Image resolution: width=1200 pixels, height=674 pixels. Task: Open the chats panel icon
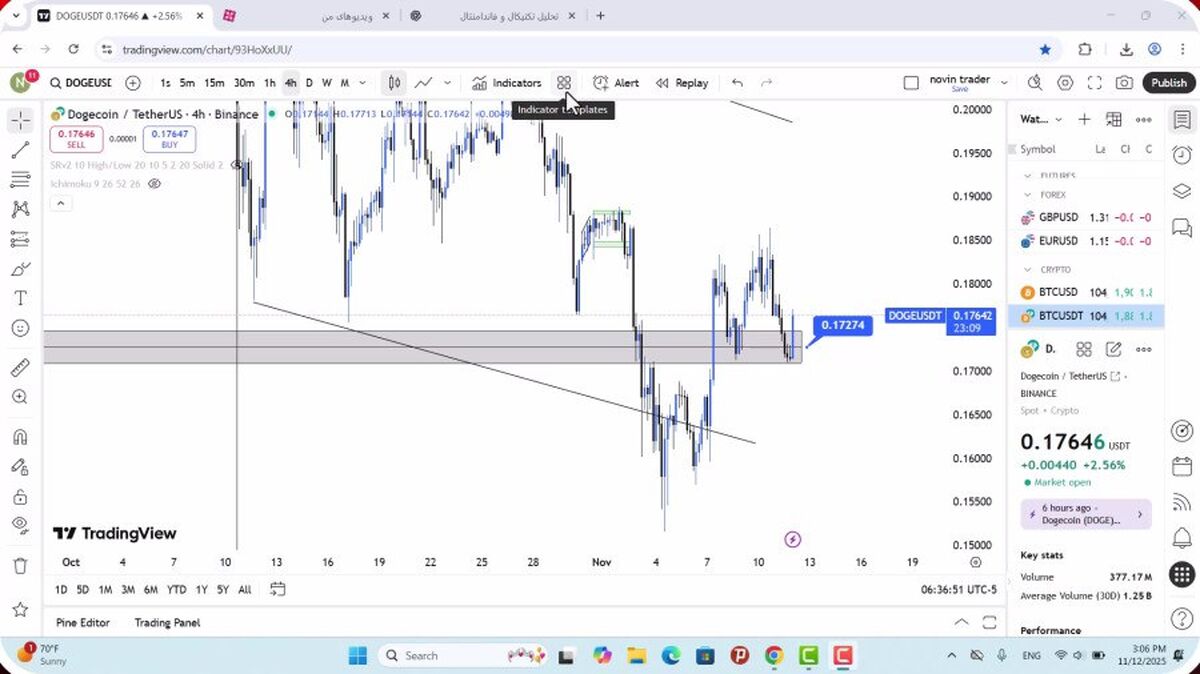[x=1181, y=228]
